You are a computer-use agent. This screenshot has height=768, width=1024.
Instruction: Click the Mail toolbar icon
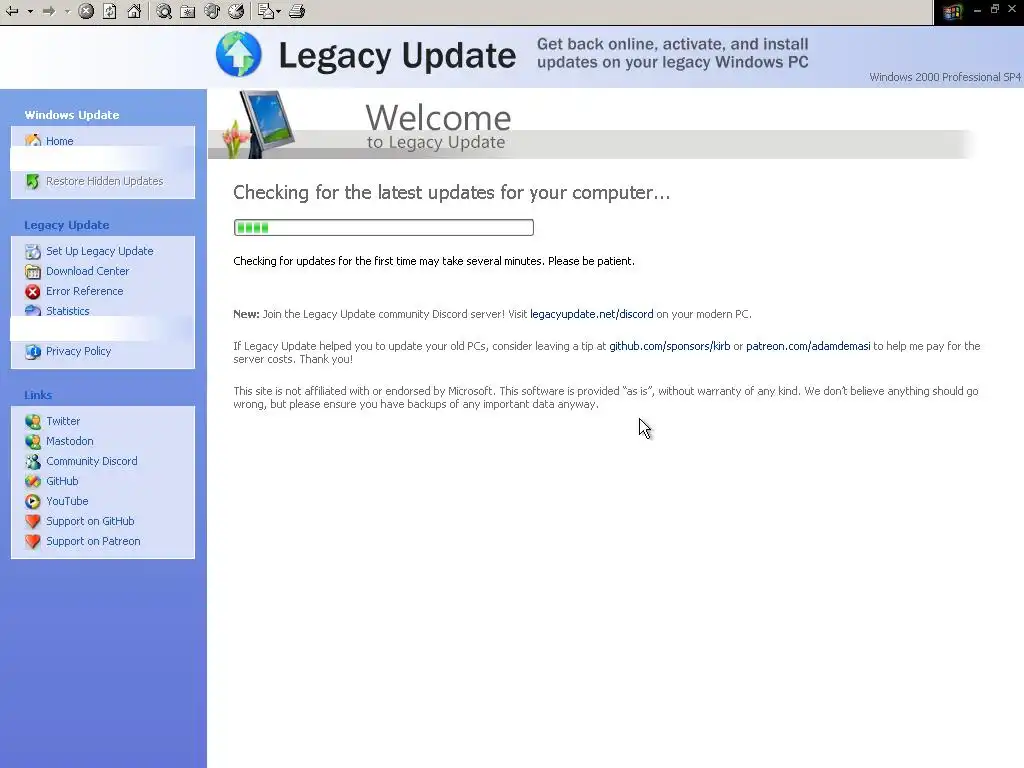click(265, 11)
